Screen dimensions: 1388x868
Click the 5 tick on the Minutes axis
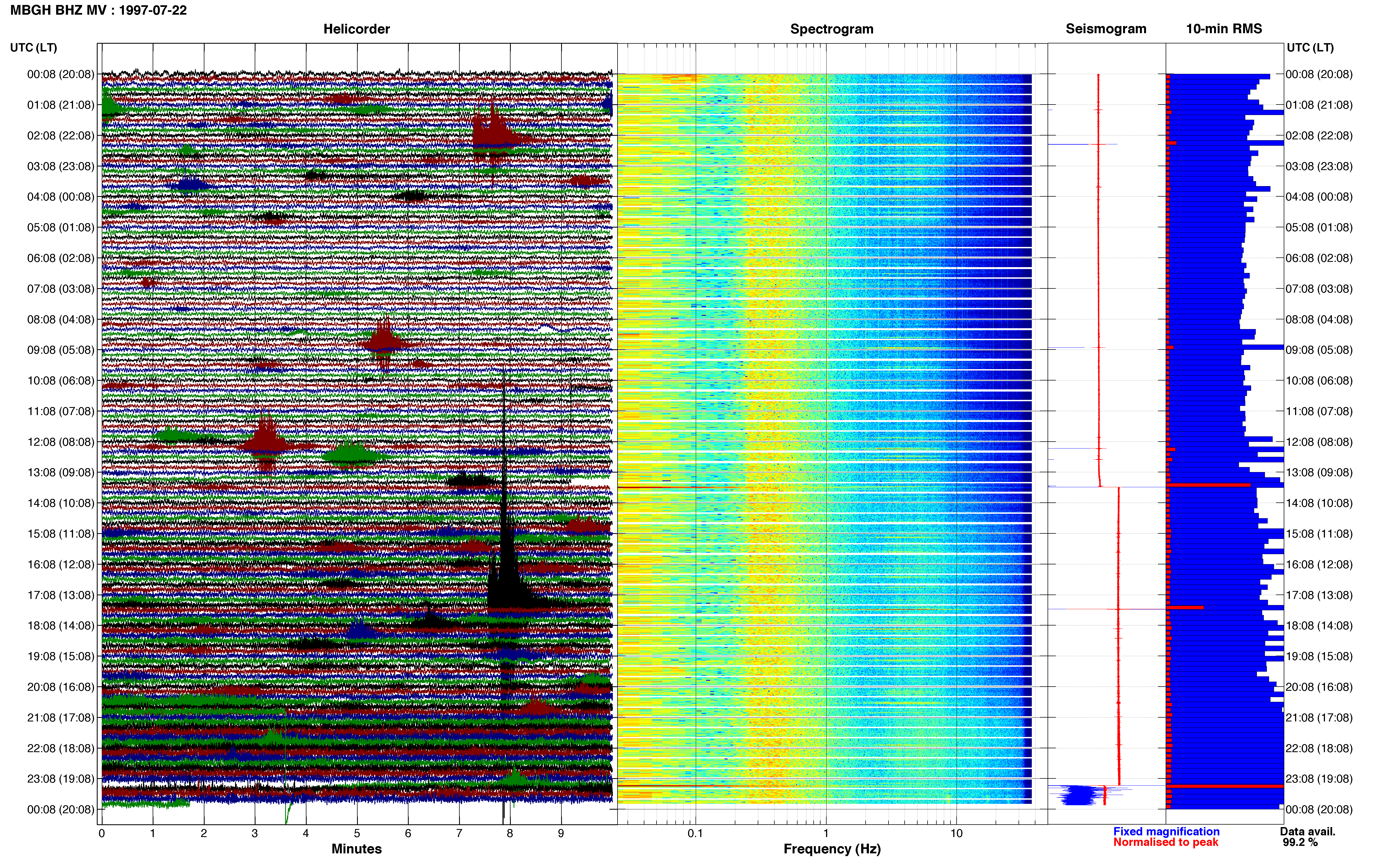[357, 833]
